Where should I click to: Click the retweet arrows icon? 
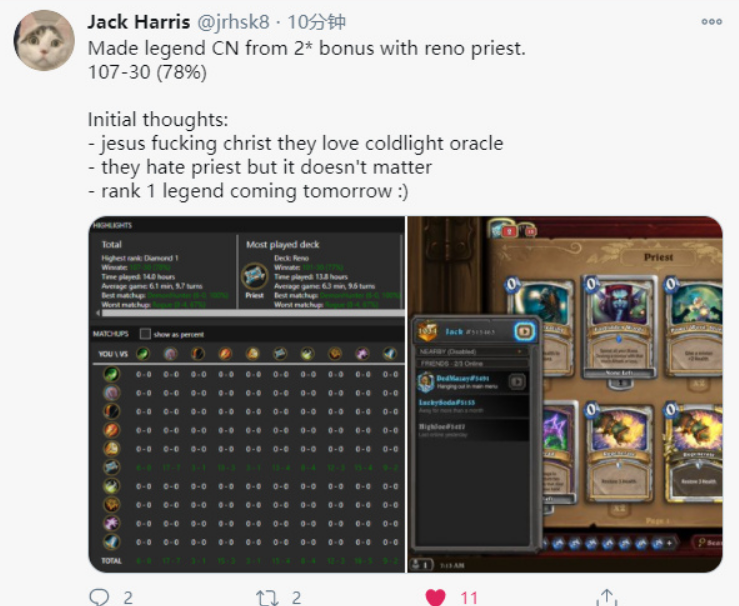click(267, 598)
